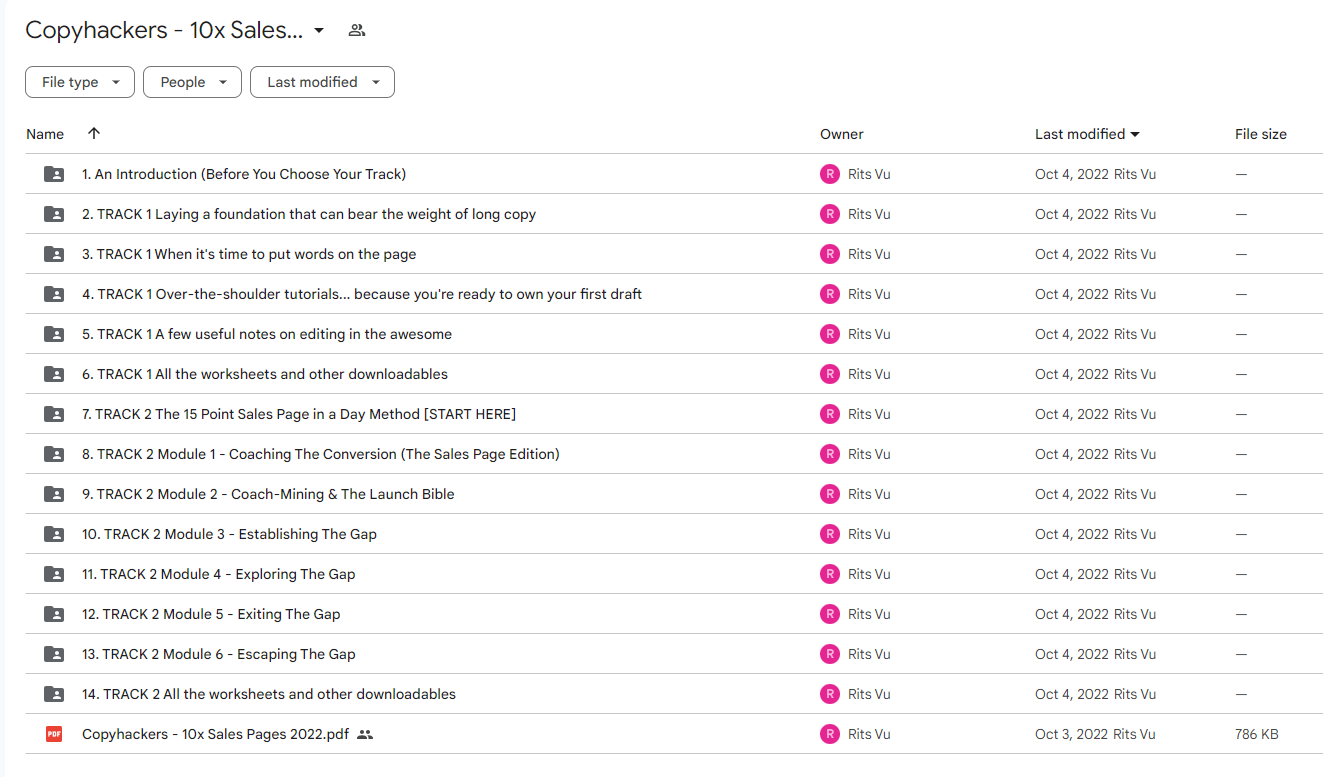Open 'Copyhackers - 10x Sales Pages 2022.pdf' file name
1323x777 pixels.
215,734
